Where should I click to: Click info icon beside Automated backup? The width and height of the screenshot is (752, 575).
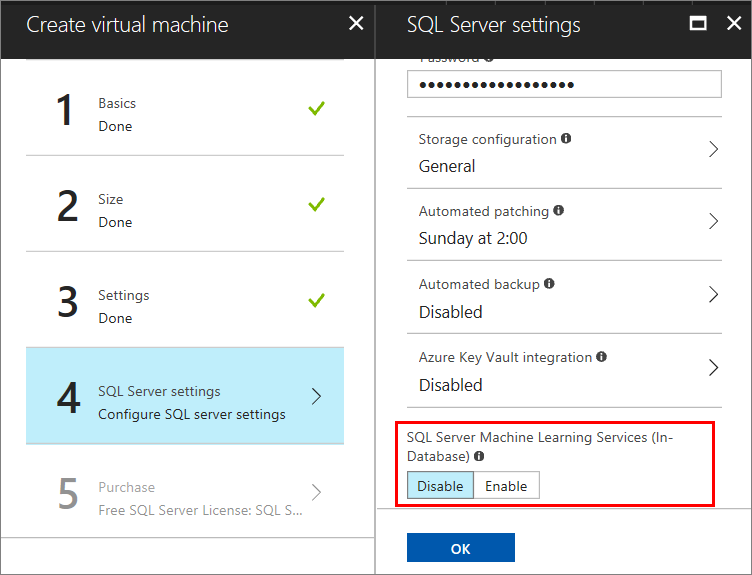coord(549,284)
